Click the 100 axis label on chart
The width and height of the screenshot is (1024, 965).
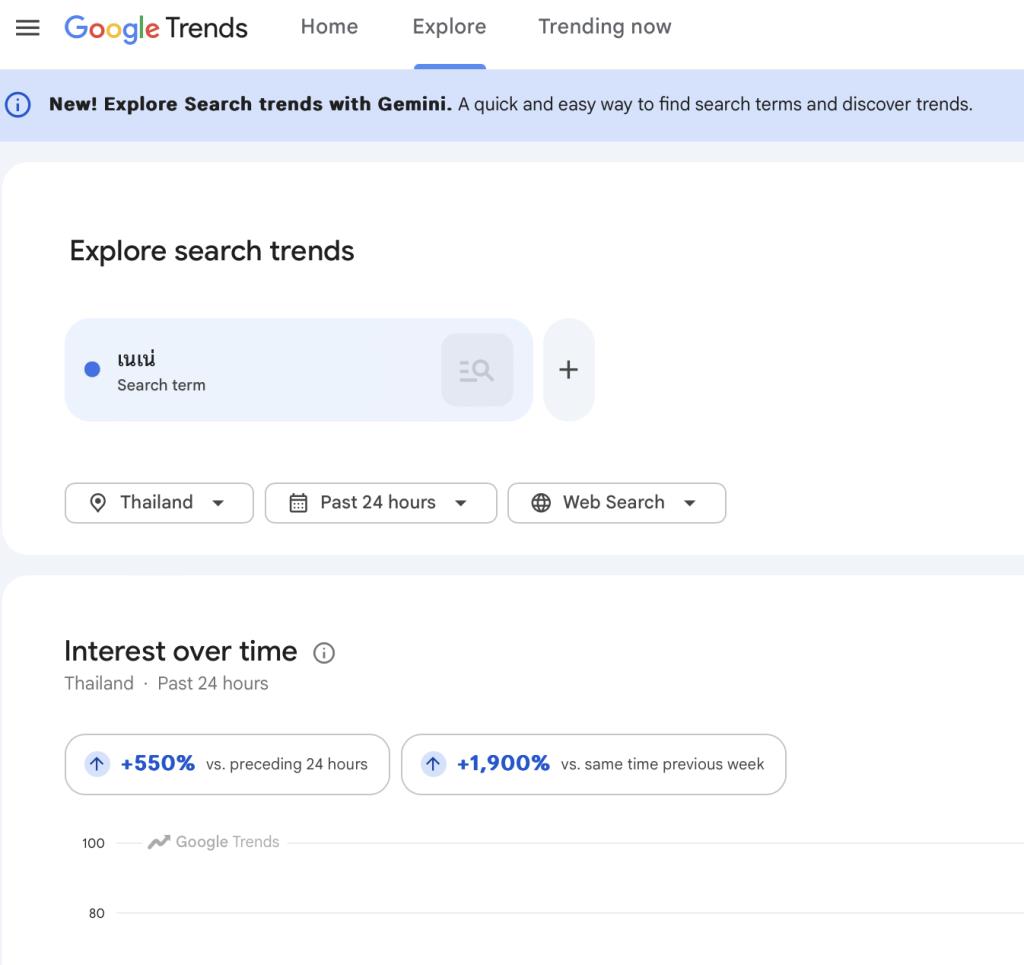[x=93, y=843]
